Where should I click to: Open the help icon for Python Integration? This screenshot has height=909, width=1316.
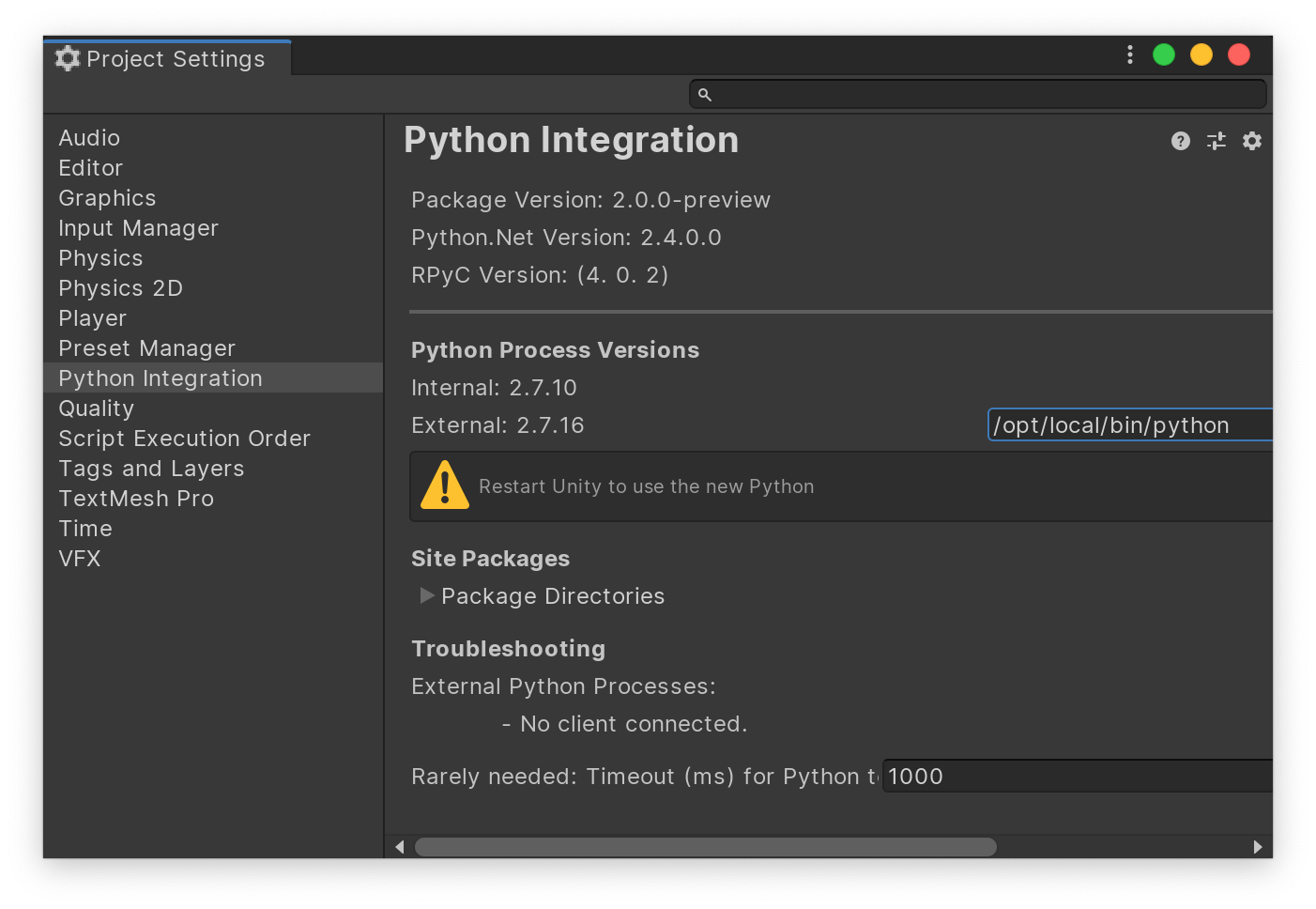click(1181, 141)
